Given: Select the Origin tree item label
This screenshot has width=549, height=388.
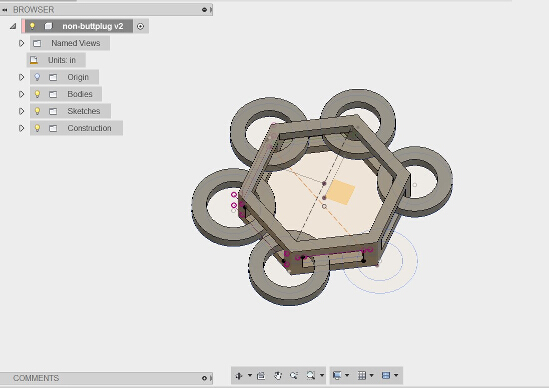Looking at the screenshot, I should click(x=78, y=77).
